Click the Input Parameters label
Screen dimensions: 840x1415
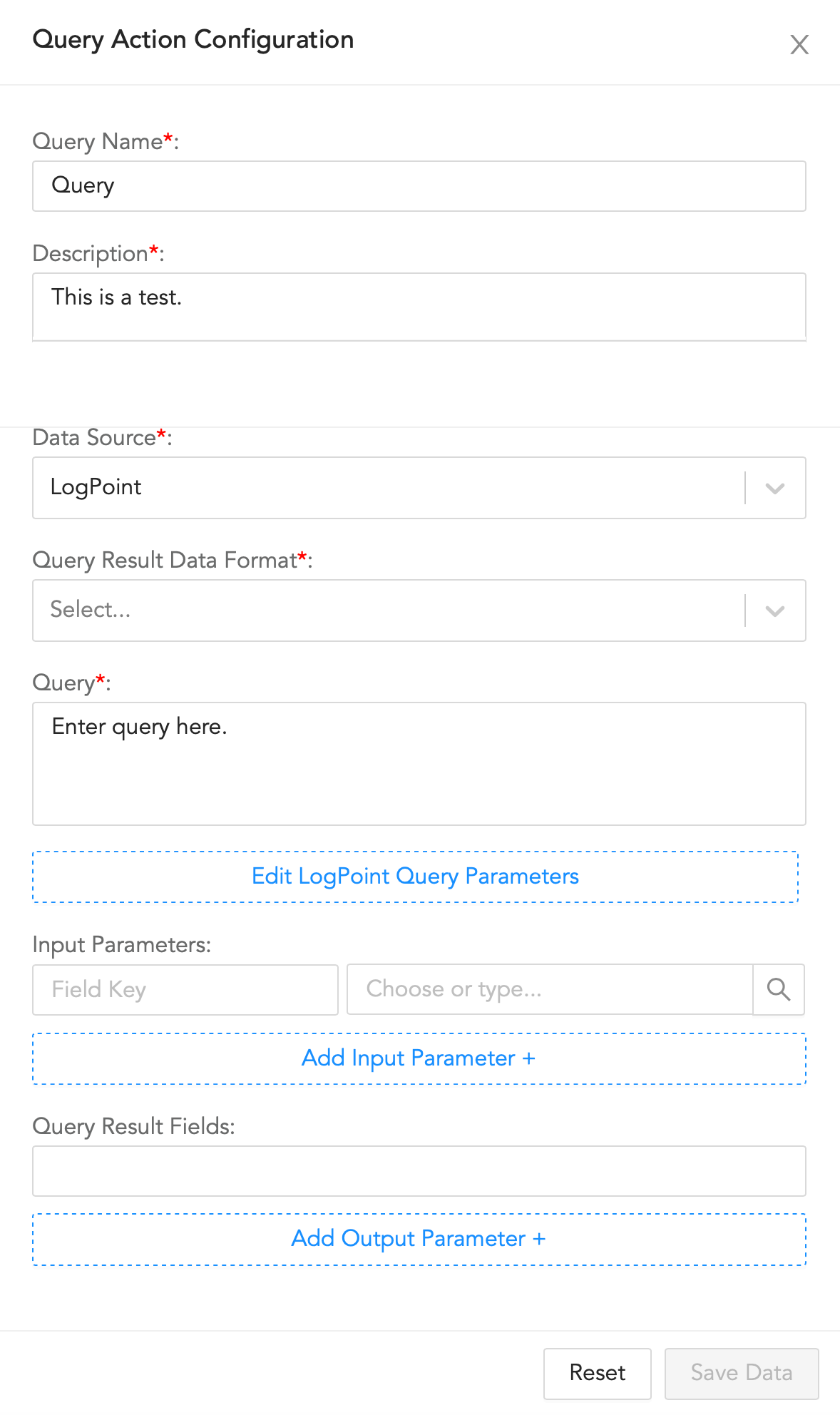coord(123,944)
